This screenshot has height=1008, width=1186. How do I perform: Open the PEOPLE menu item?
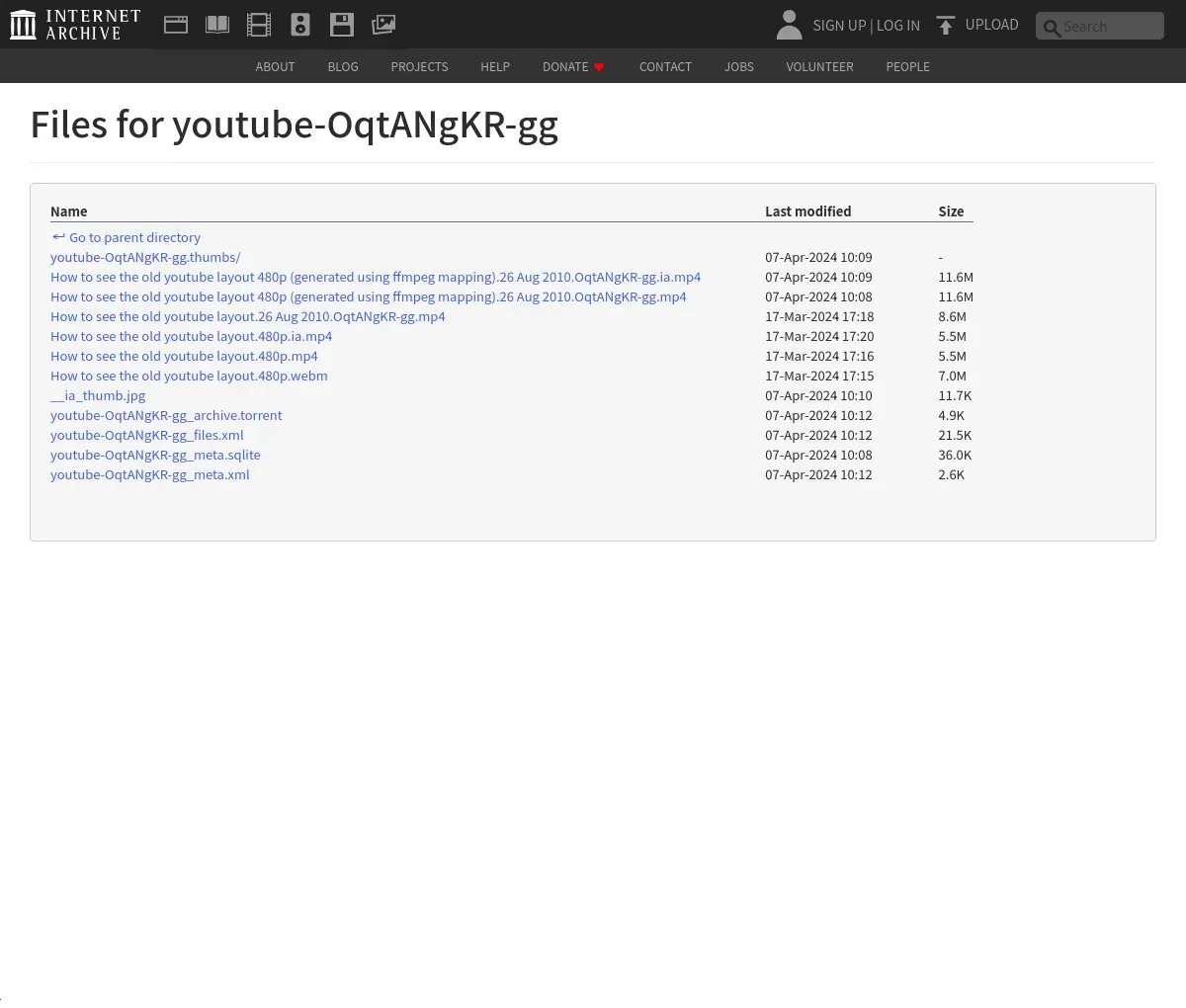coord(907,67)
